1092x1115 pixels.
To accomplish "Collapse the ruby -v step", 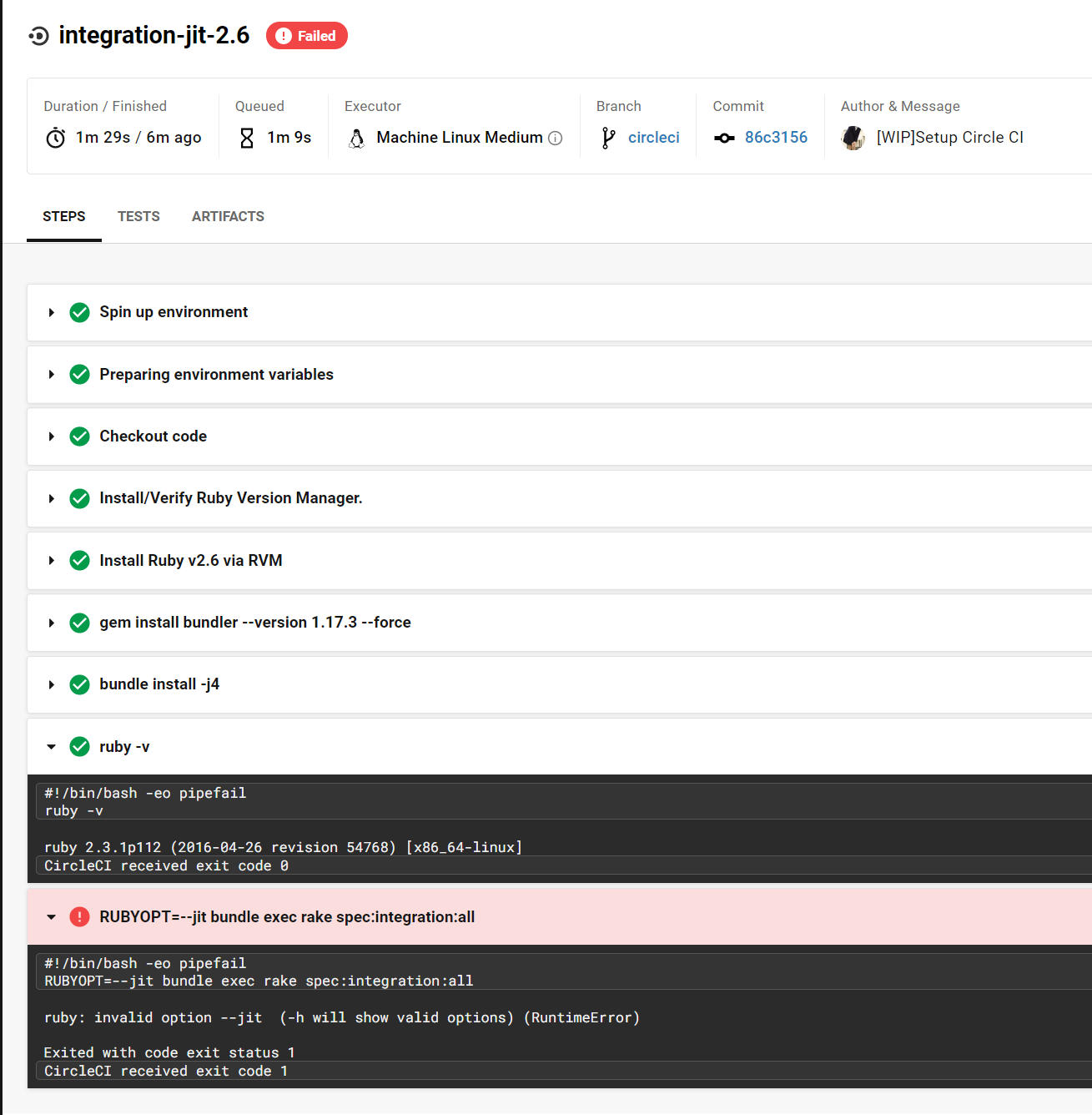I will (52, 747).
